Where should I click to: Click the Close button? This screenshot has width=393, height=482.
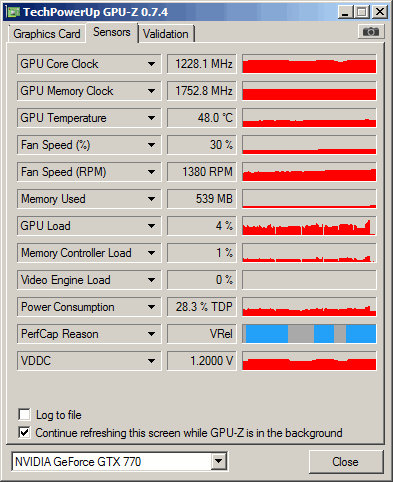pyautogui.click(x=345, y=462)
